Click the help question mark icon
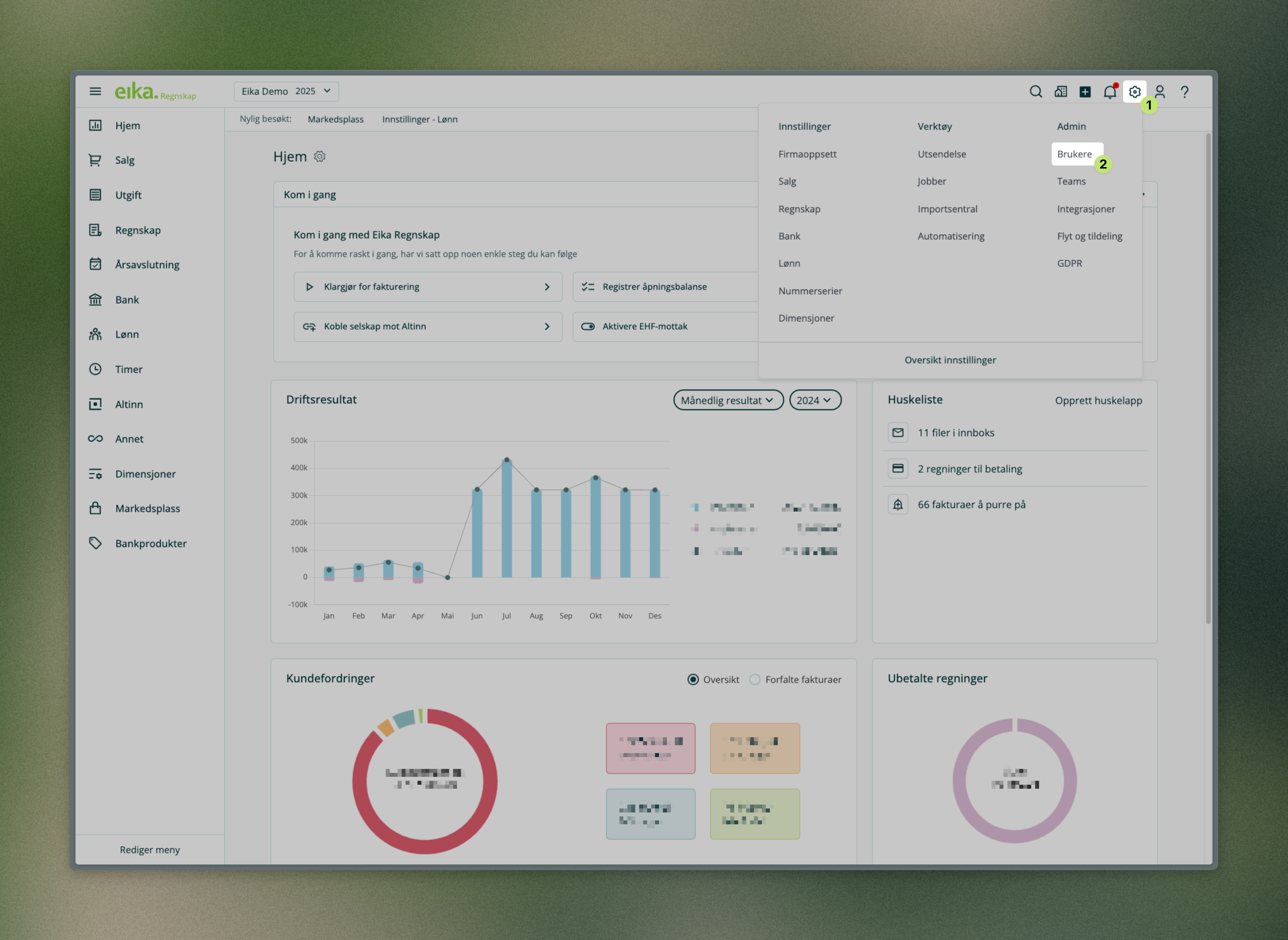The height and width of the screenshot is (940, 1288). point(1184,92)
